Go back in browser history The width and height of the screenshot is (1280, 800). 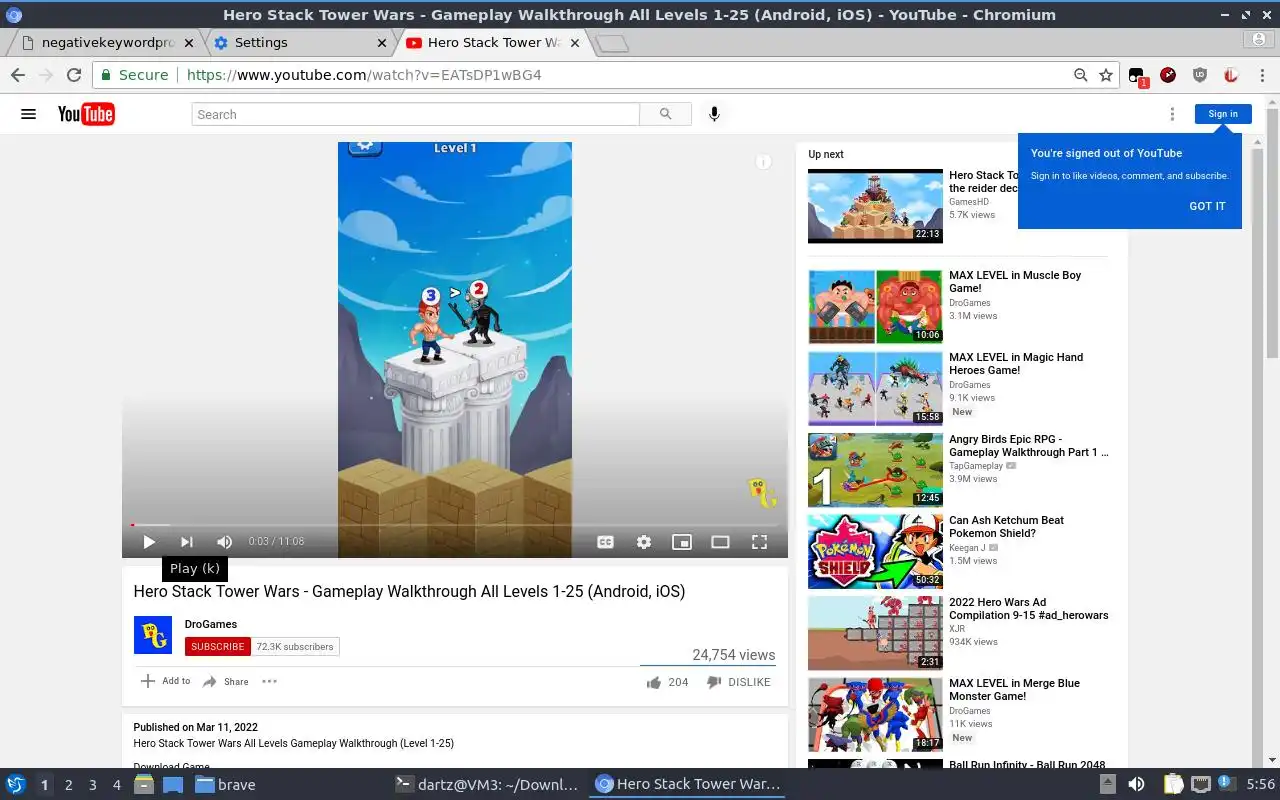click(x=17, y=75)
